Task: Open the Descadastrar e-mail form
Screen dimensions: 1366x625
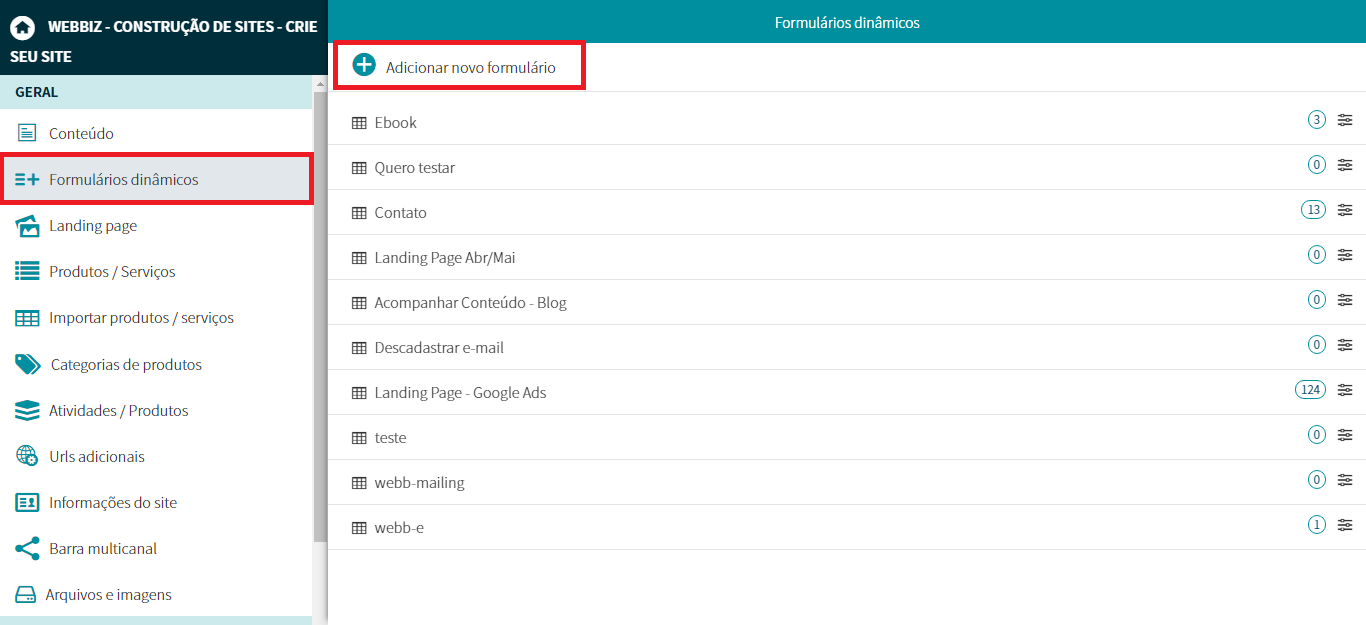Action: 439,348
